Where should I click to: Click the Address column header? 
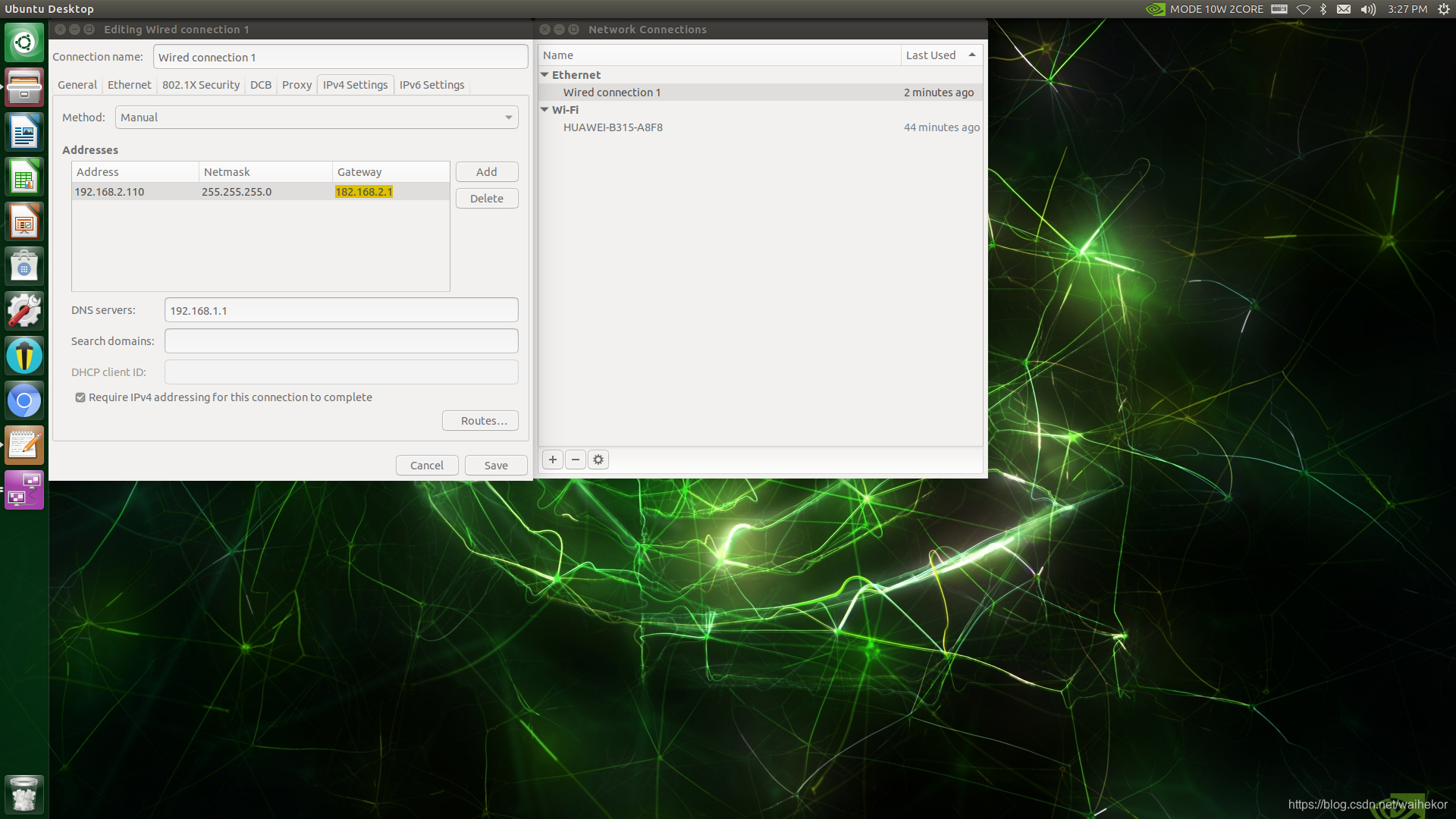(x=136, y=172)
